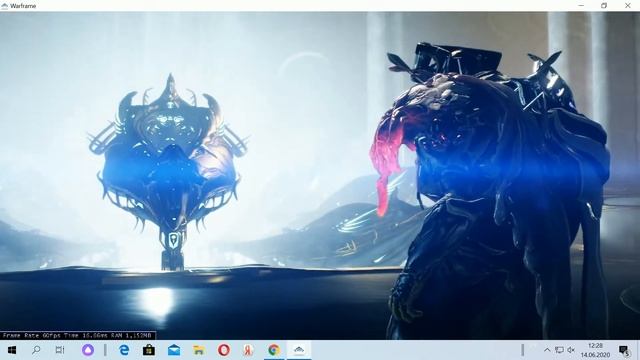Screen dimensions: 640x360
Task: Open the Mail app on the taskbar
Action: [174, 350]
